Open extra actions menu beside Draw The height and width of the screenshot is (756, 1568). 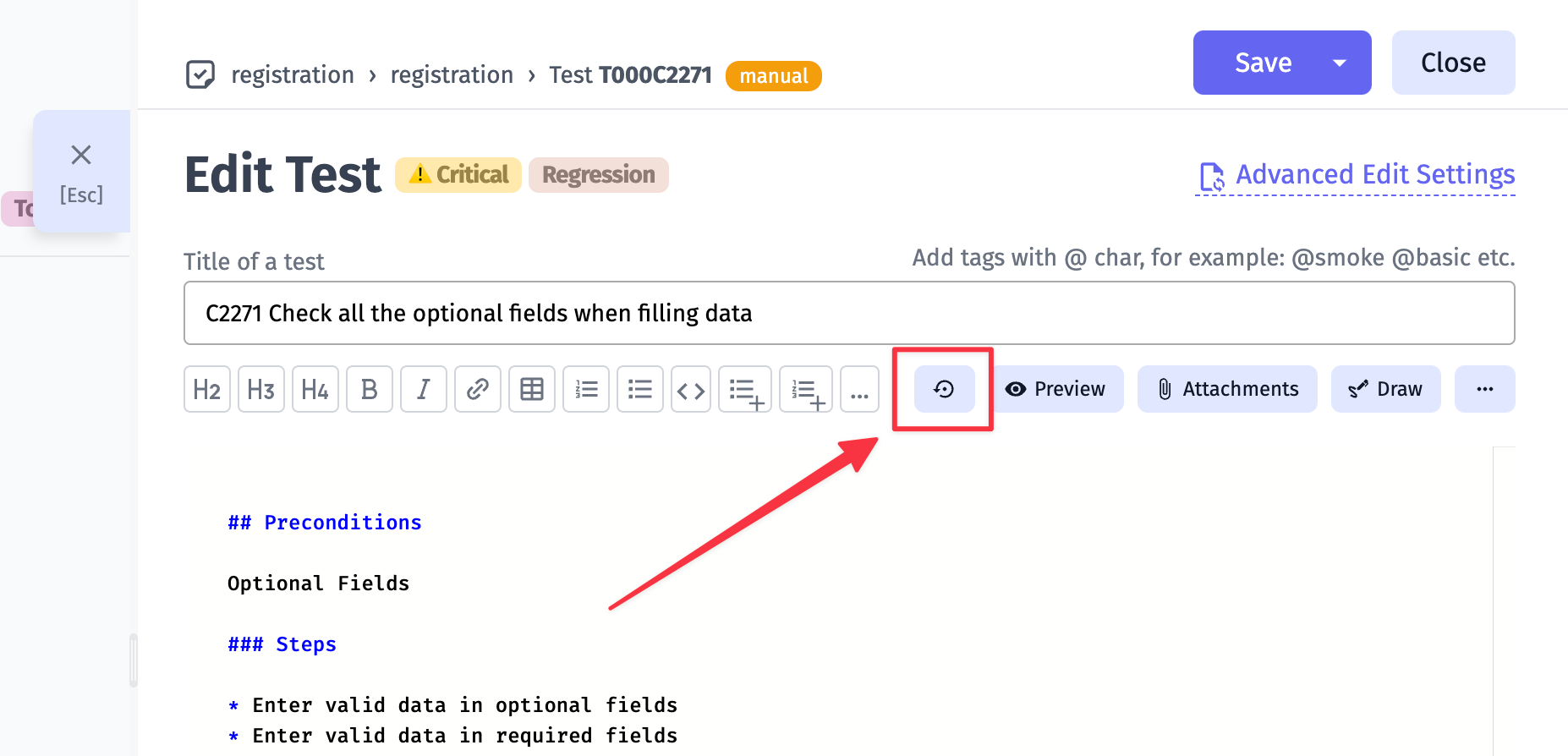(x=1485, y=389)
